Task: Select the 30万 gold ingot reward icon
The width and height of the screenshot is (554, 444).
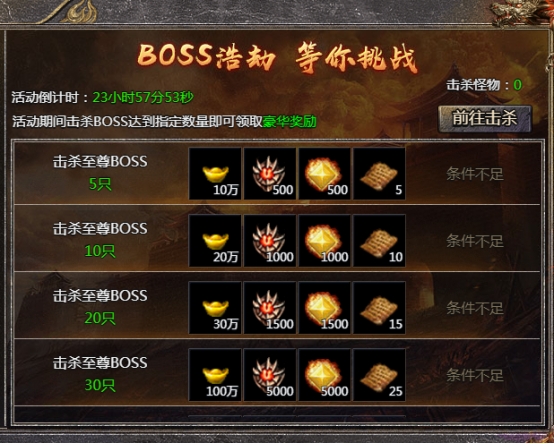Action: (x=215, y=308)
